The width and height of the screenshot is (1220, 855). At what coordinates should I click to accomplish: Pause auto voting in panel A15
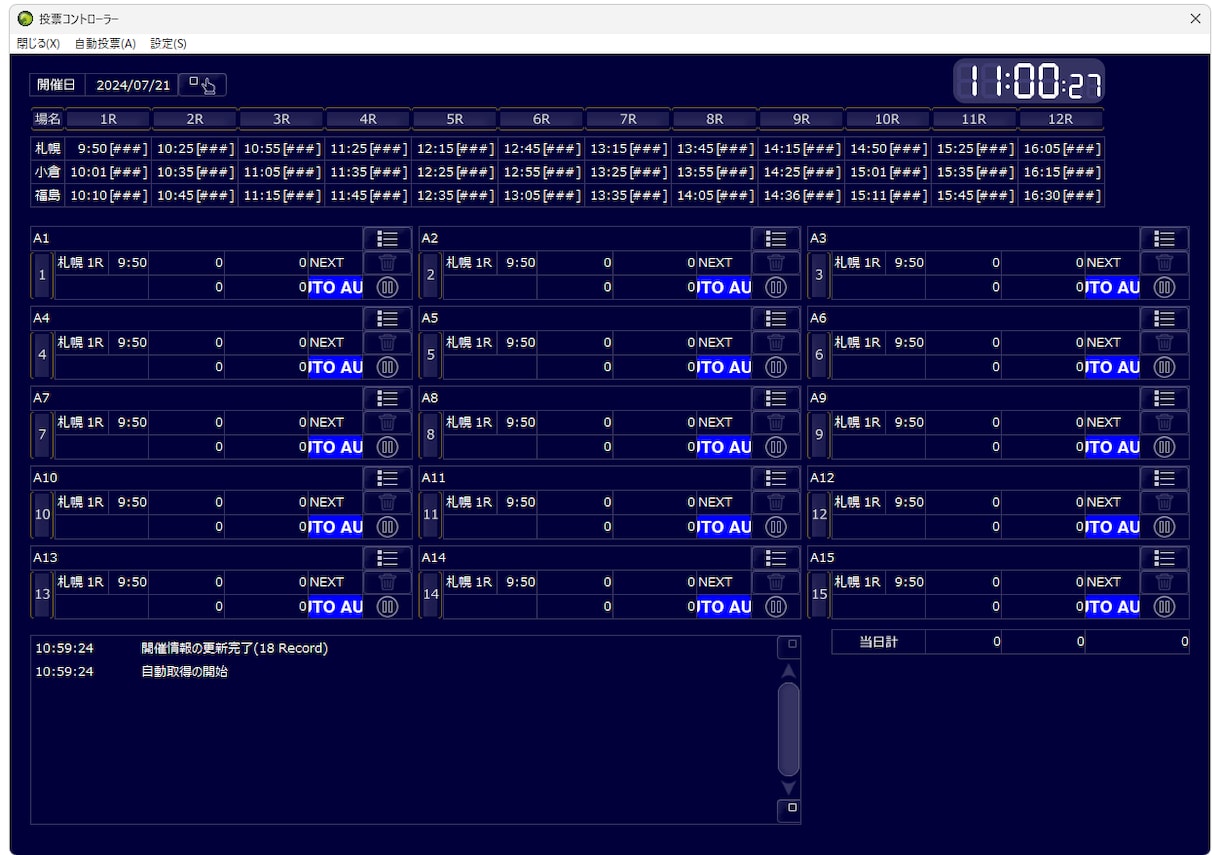(x=1164, y=607)
